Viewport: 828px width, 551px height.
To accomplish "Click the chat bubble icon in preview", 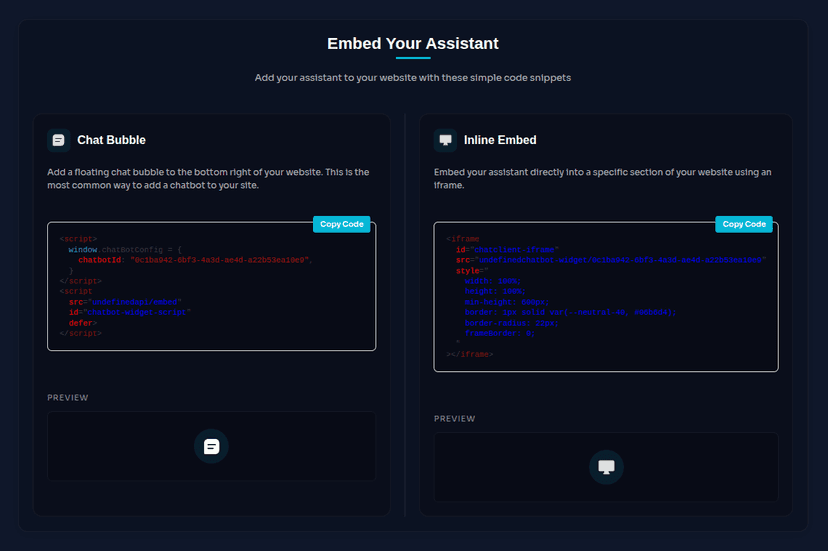I will 211,446.
